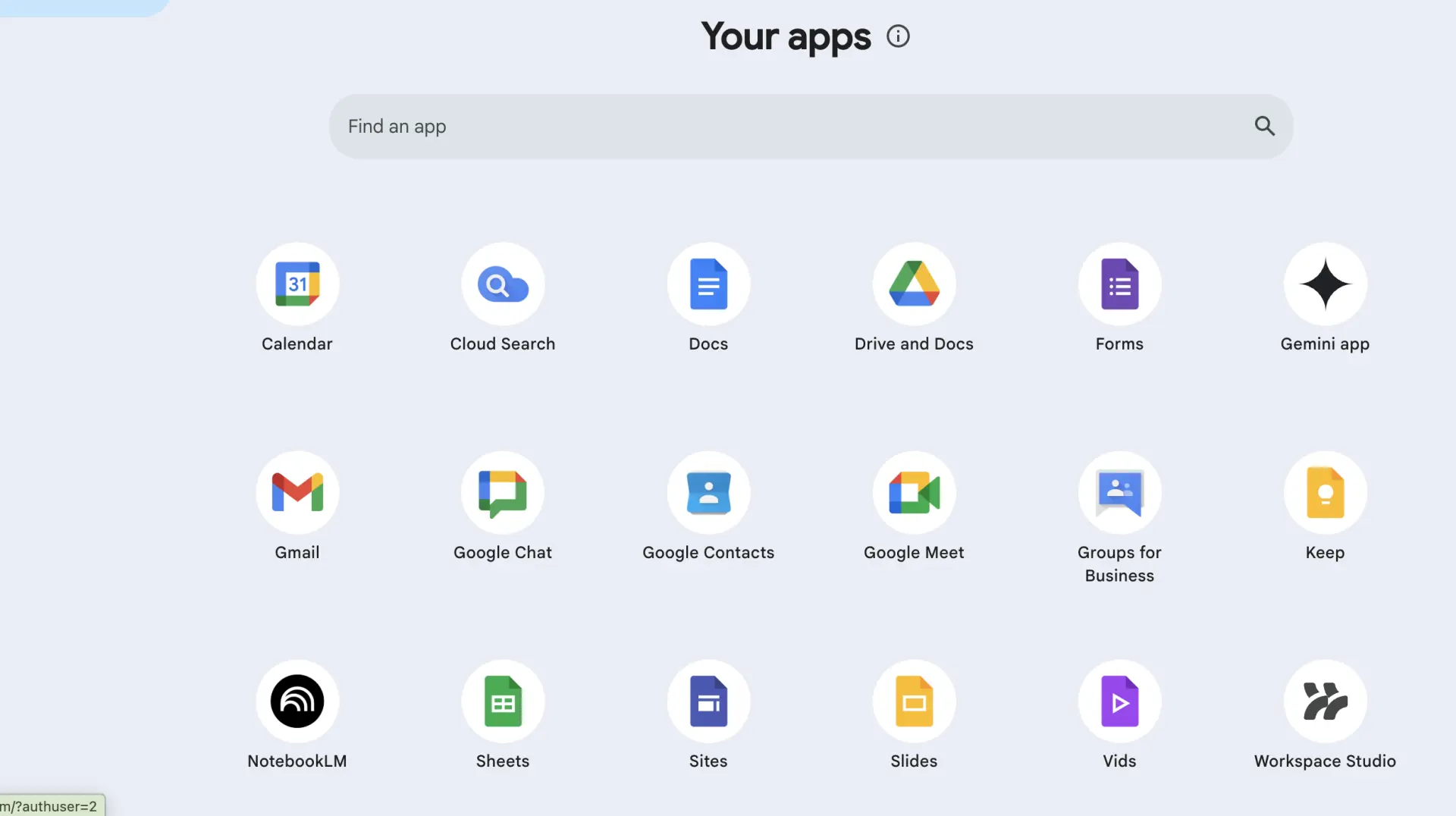Open the Calendar app icon
Screen dimensions: 1456x816
tap(297, 284)
